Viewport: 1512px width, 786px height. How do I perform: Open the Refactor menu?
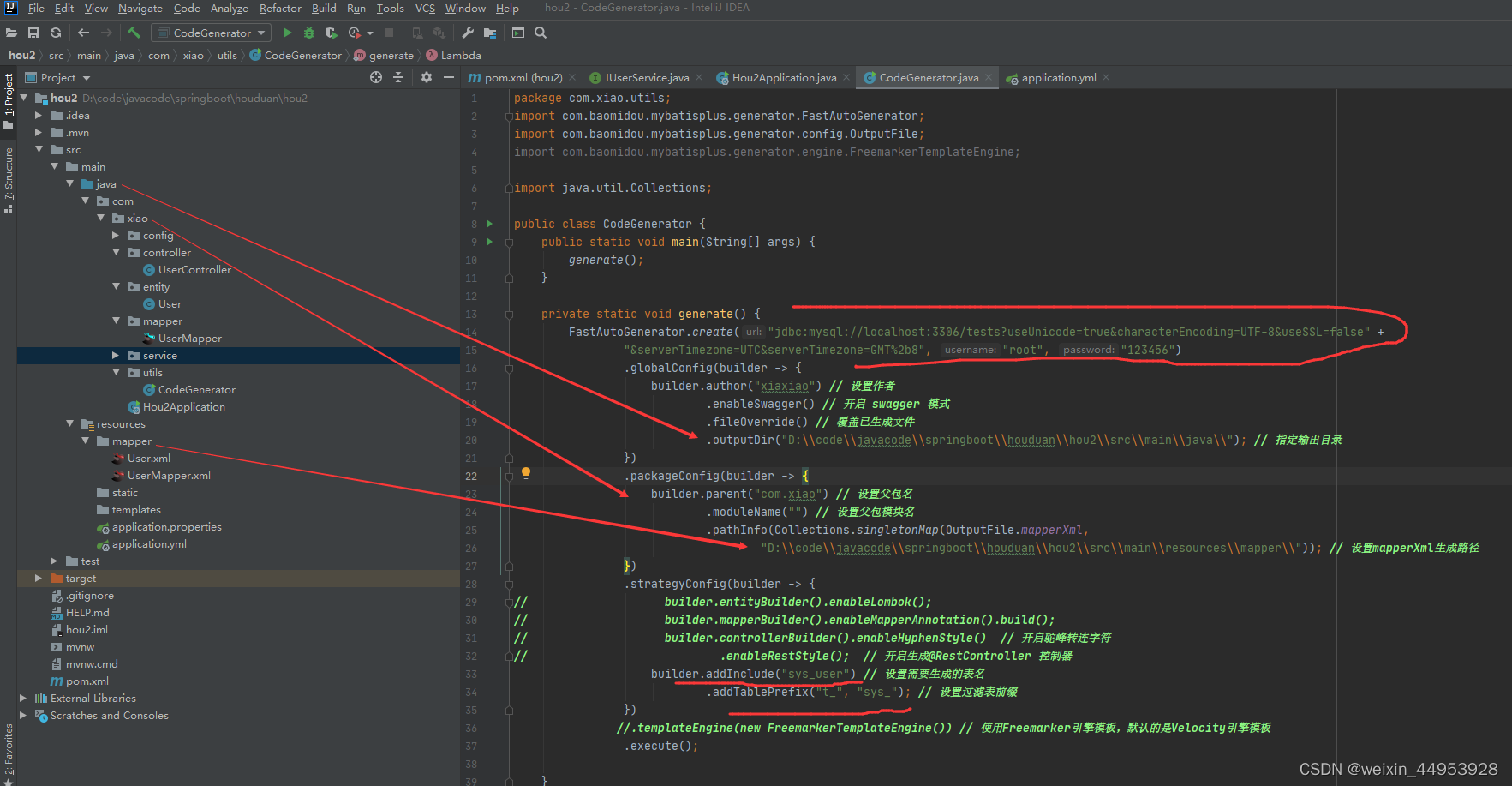tap(280, 8)
